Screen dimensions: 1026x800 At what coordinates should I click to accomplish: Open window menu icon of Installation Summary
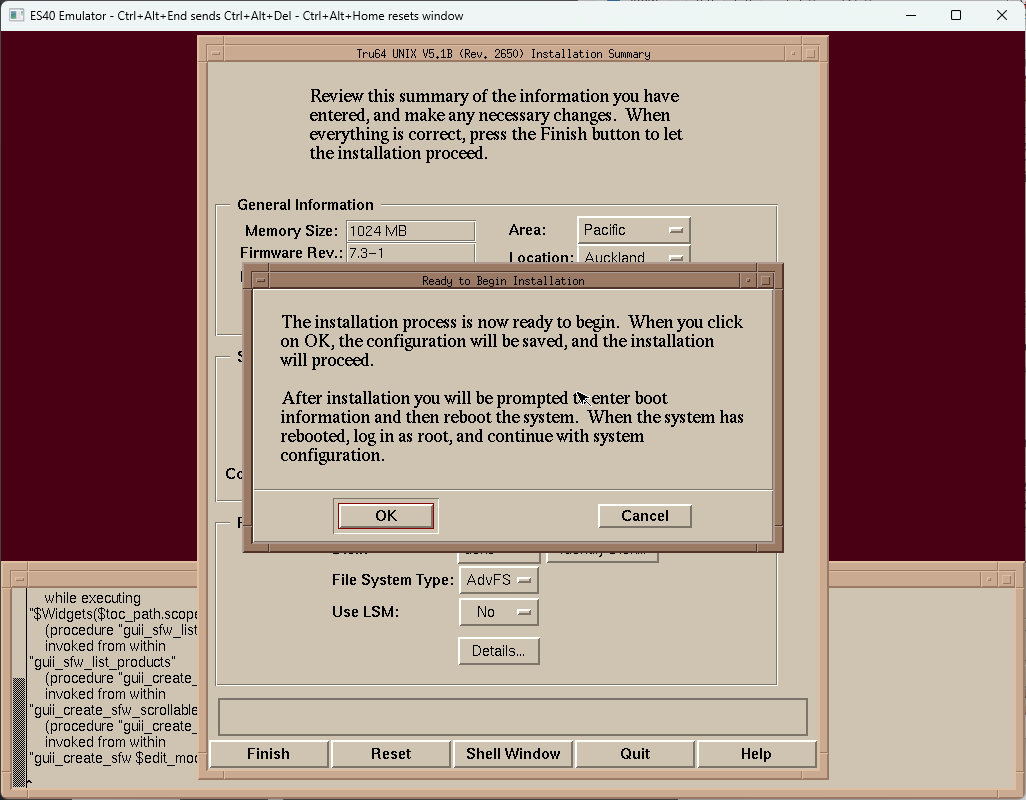coord(215,54)
